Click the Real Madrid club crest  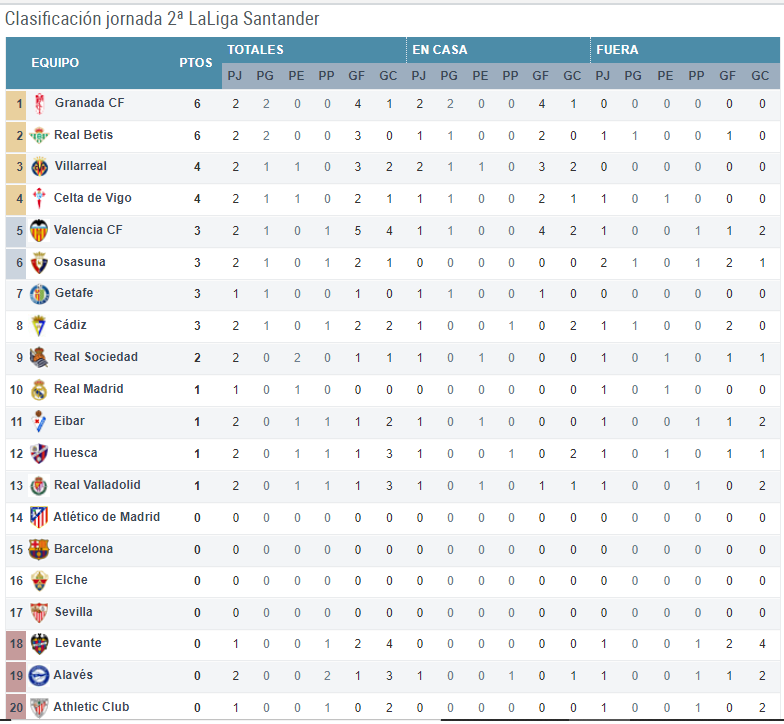[40, 390]
